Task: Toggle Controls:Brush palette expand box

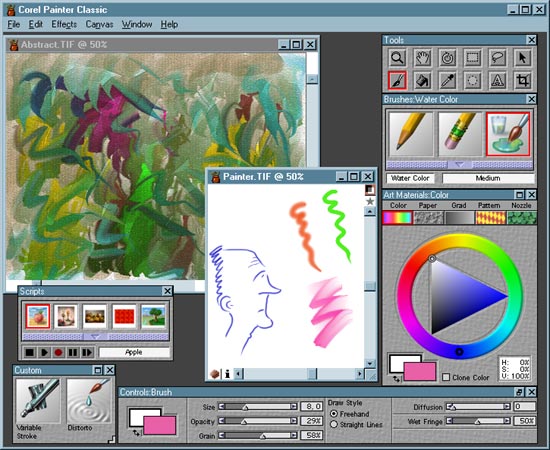Action: pos(519,392)
